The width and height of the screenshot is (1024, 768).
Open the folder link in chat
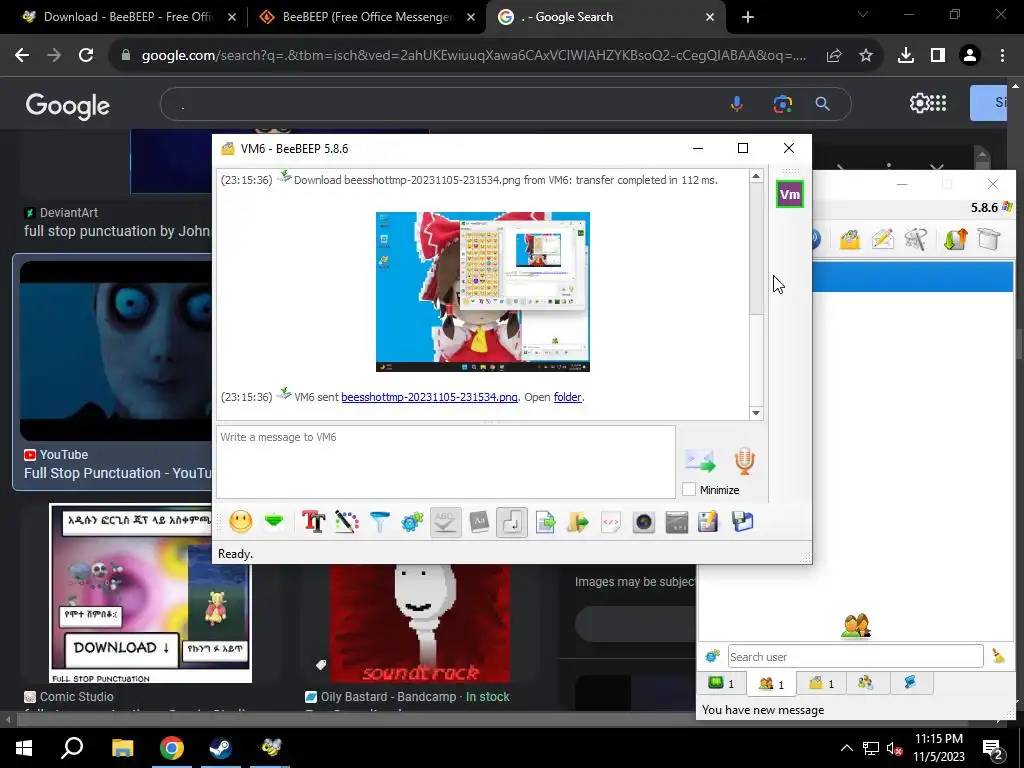click(567, 397)
